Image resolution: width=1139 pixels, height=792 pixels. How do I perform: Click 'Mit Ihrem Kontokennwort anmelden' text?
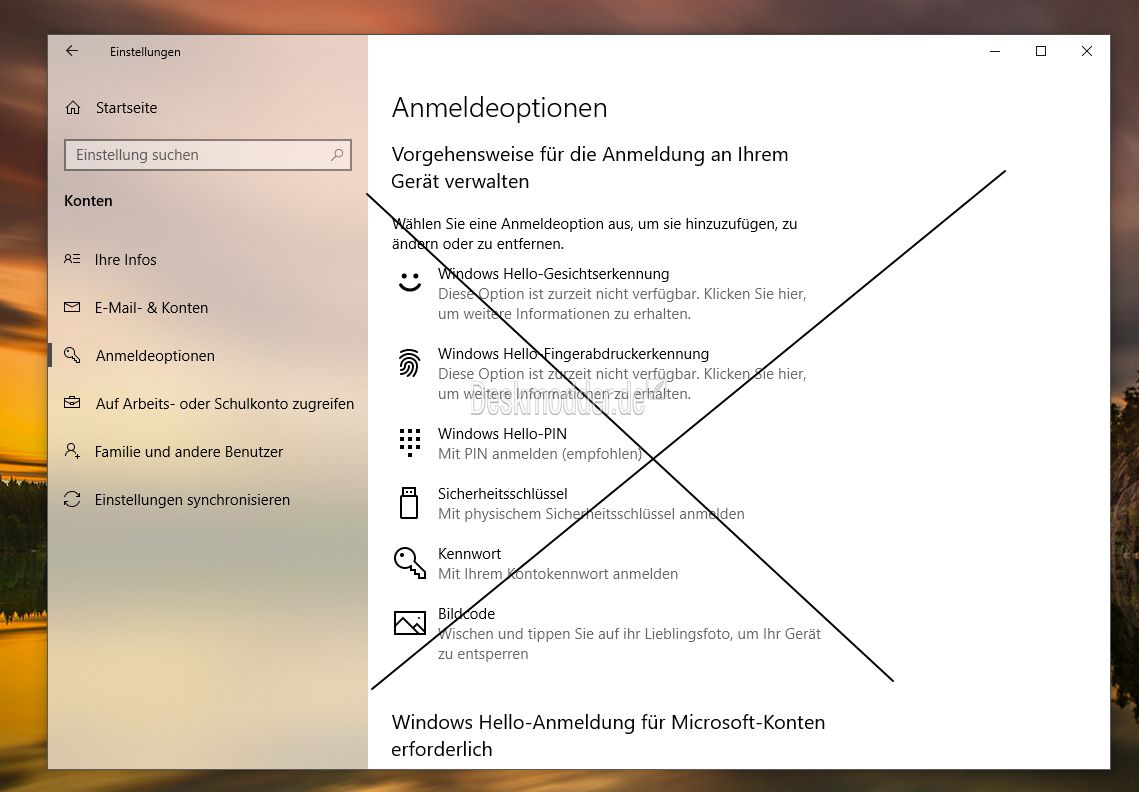tap(558, 574)
